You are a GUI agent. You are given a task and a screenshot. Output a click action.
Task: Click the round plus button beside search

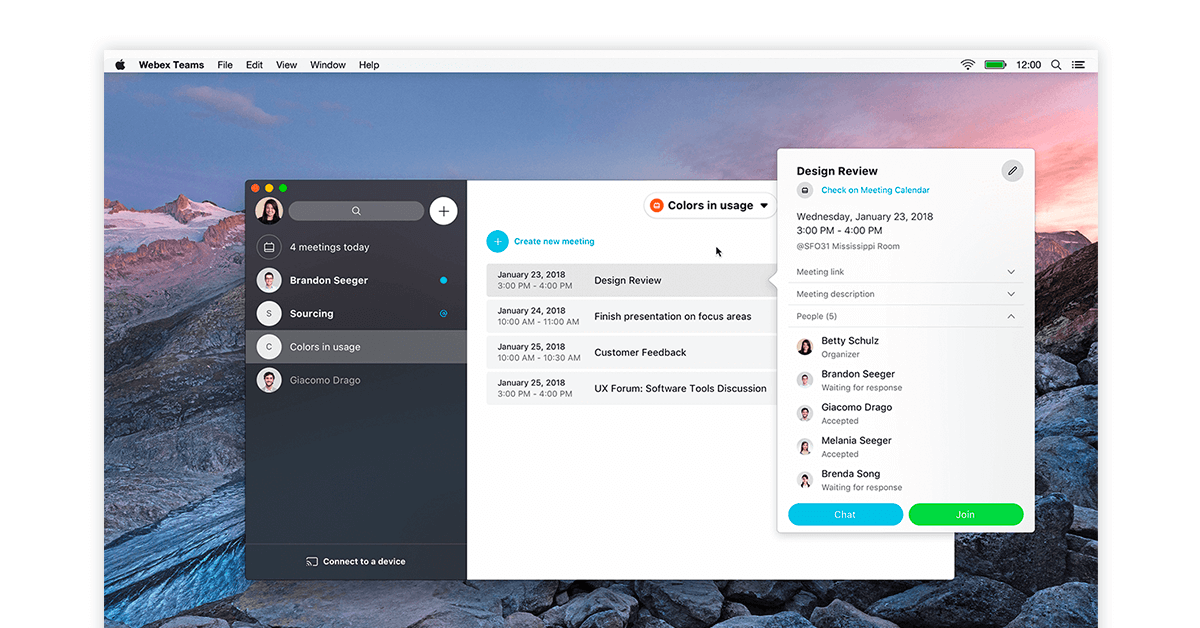pyautogui.click(x=444, y=211)
